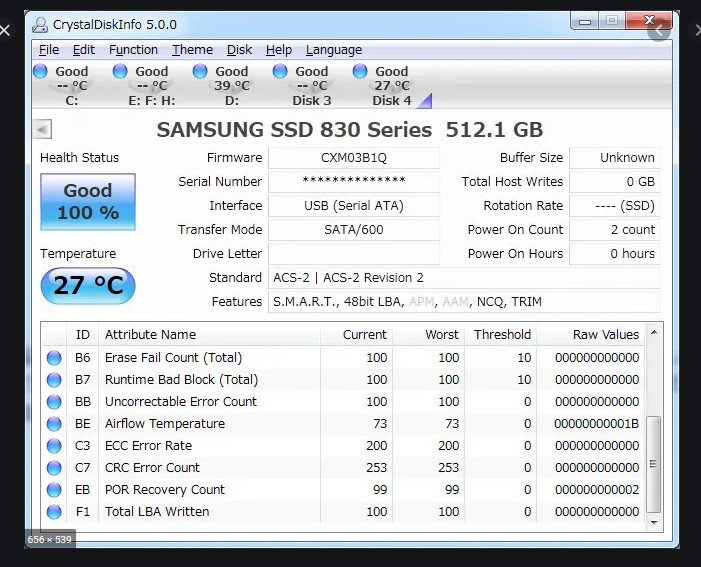Click the Worst column header
701x567 pixels.
[x=429, y=334]
